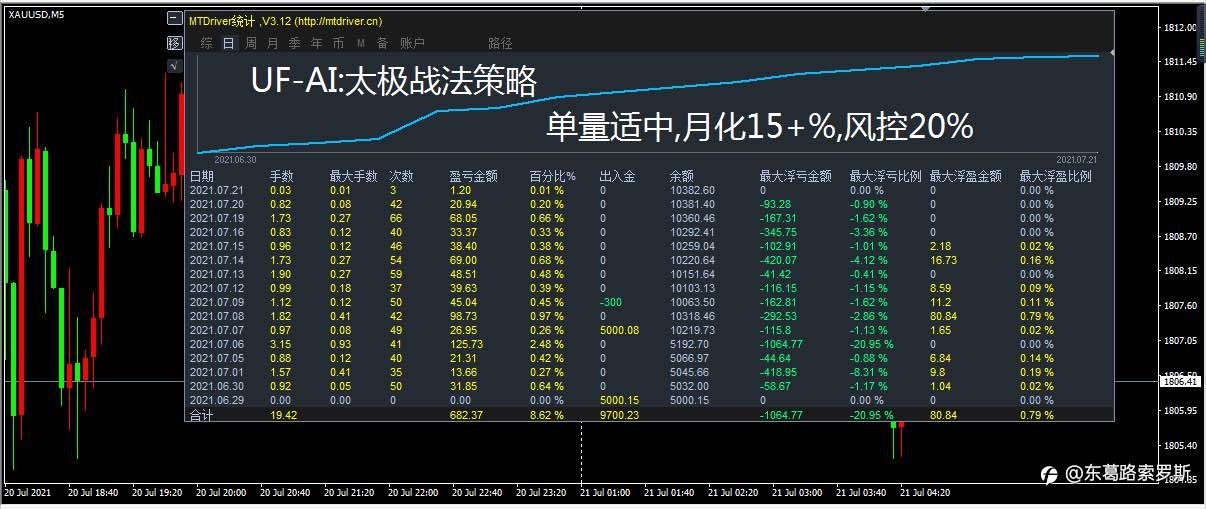Switch to the 季 quarterly tab
This screenshot has height=509, width=1206.
(294, 43)
